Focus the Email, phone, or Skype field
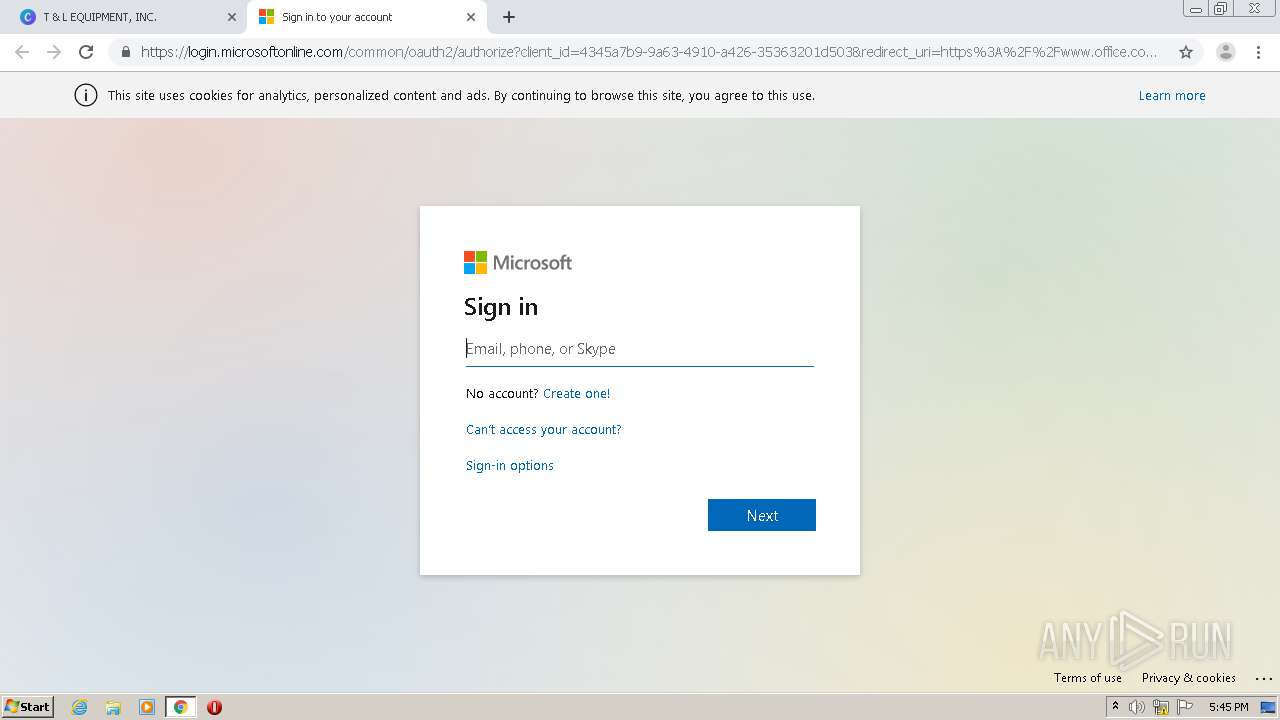This screenshot has height=720, width=1280. click(640, 349)
